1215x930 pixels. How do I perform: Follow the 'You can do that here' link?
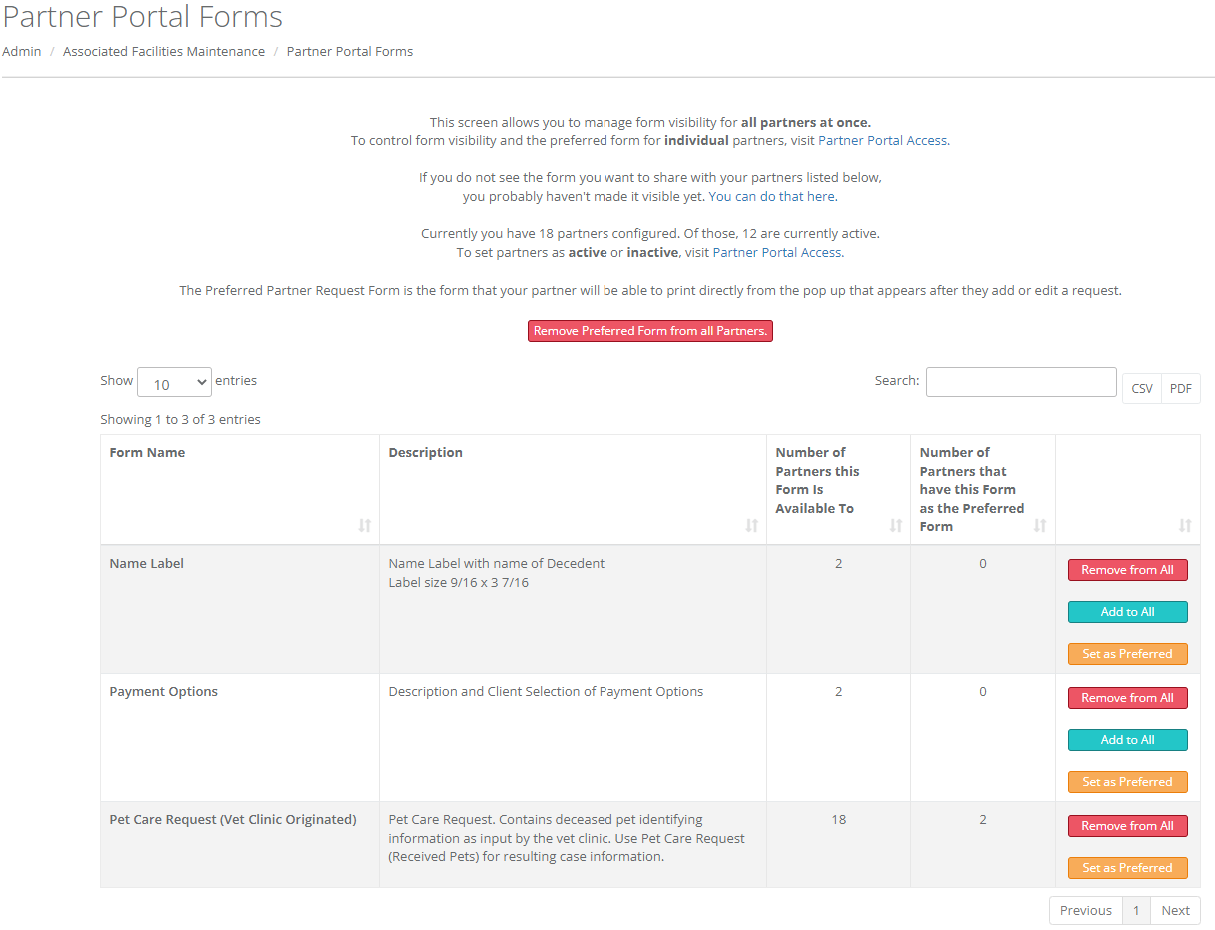coord(771,197)
